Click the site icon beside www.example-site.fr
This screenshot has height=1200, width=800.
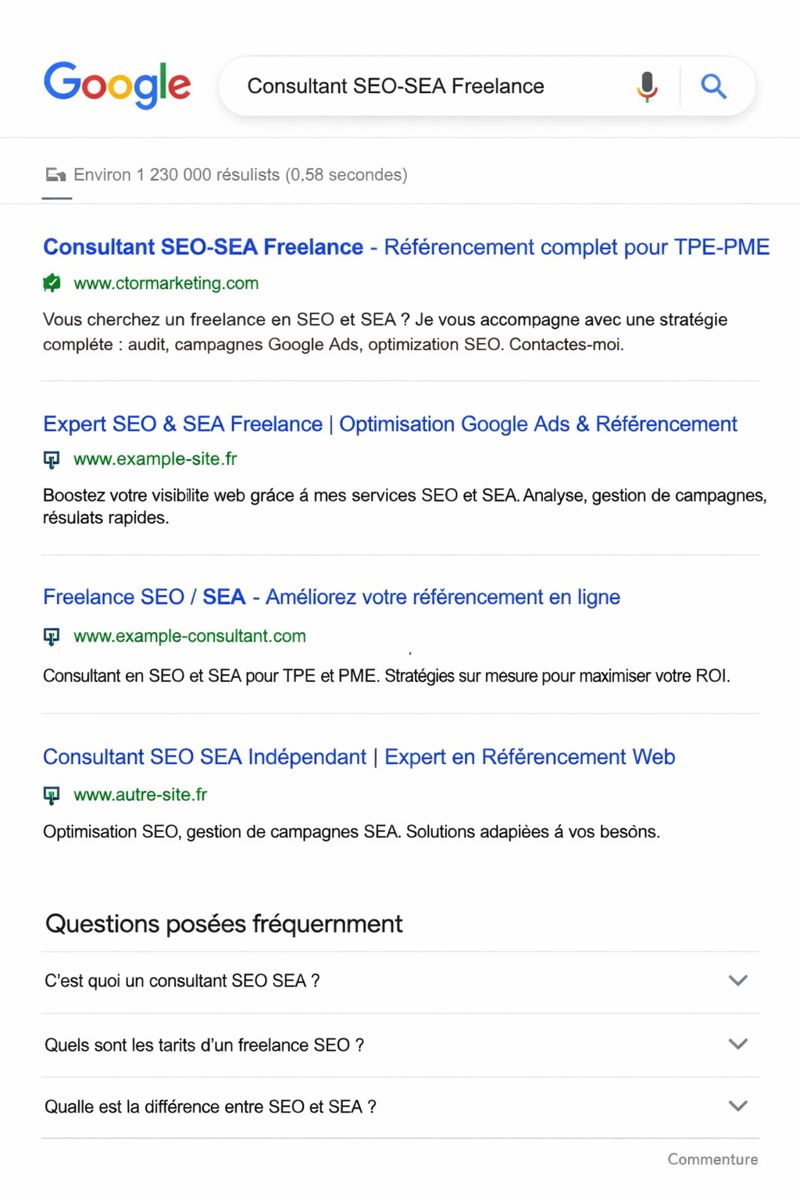[51, 459]
